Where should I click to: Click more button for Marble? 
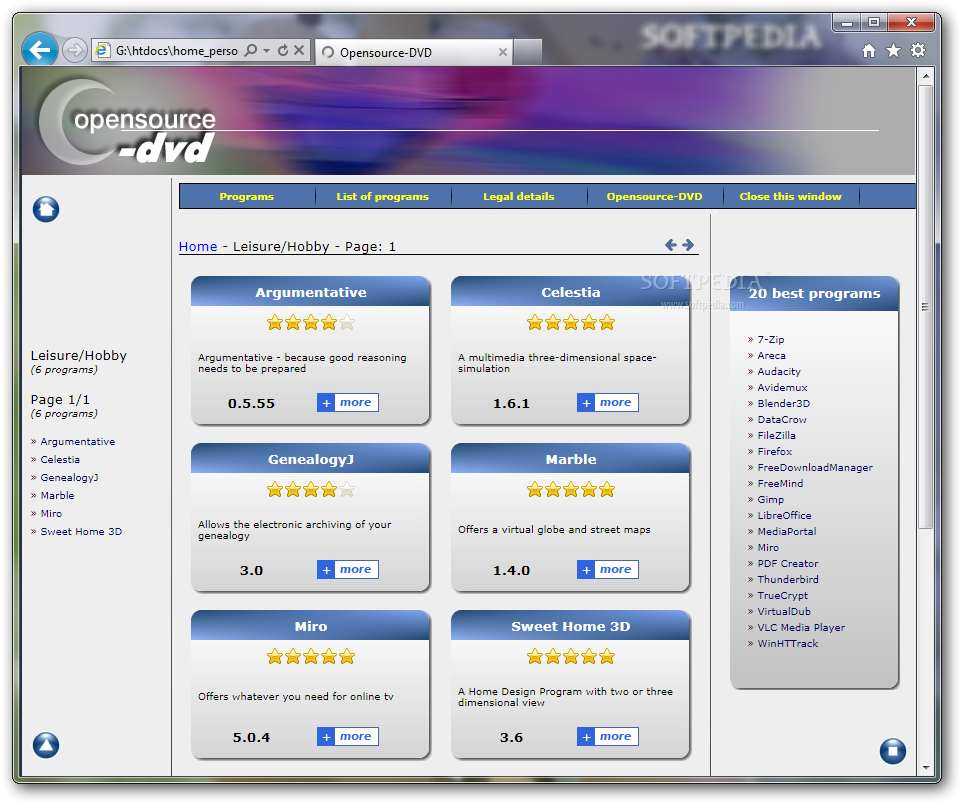coord(608,570)
